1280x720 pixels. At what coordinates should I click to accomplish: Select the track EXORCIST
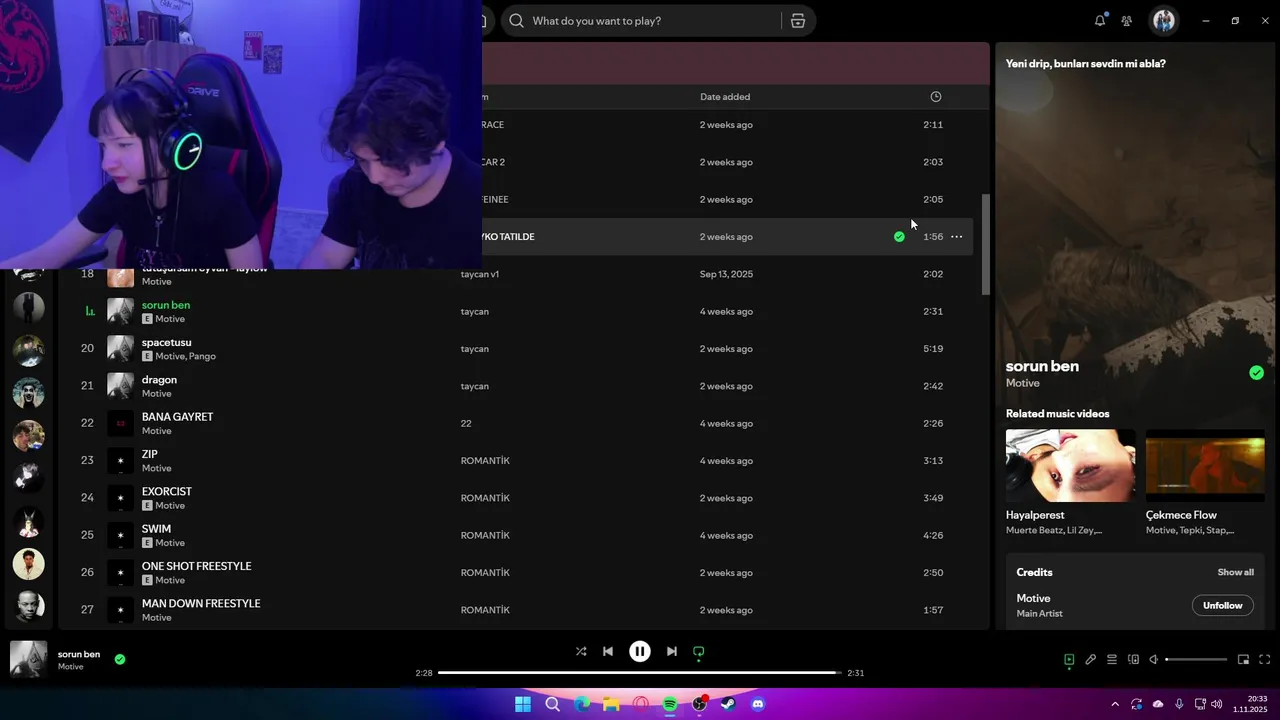click(x=166, y=491)
